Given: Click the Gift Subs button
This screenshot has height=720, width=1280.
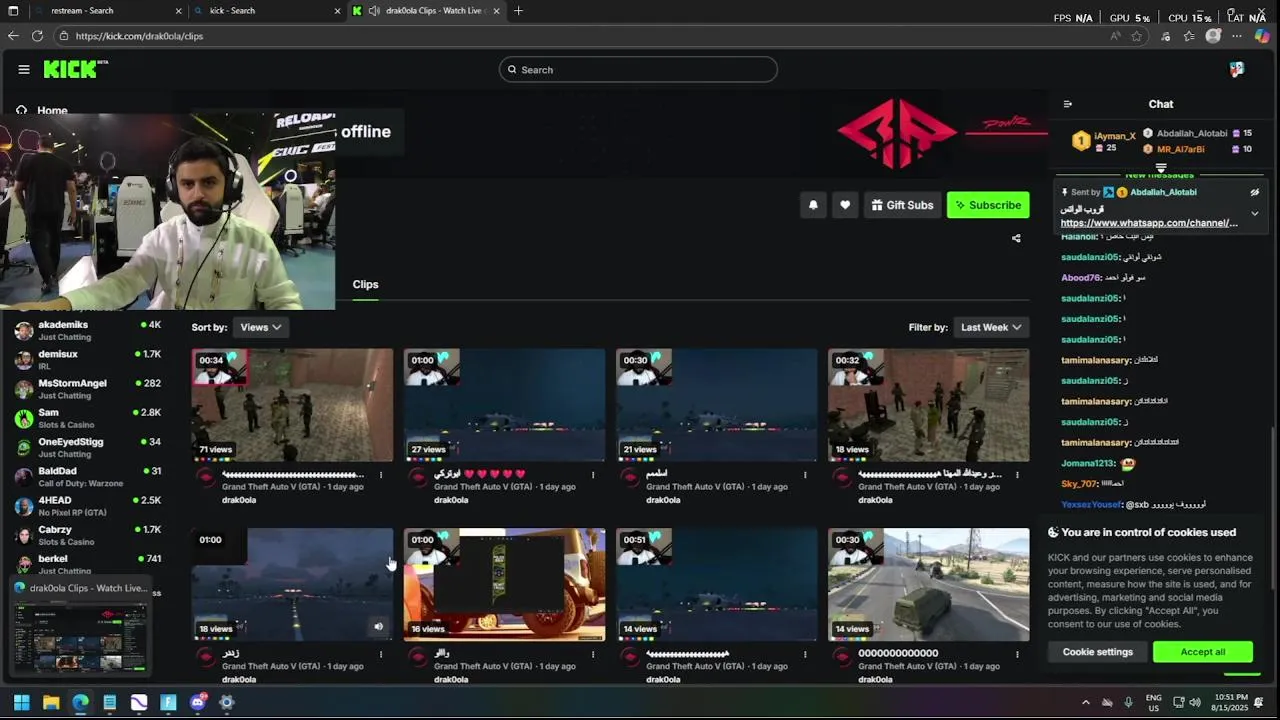Looking at the screenshot, I should pyautogui.click(x=902, y=205).
